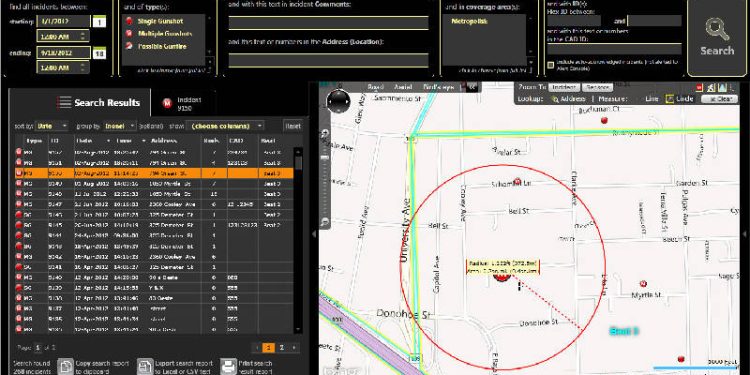Click the Address (Location) text field
The image size is (750, 375).
[328, 60]
